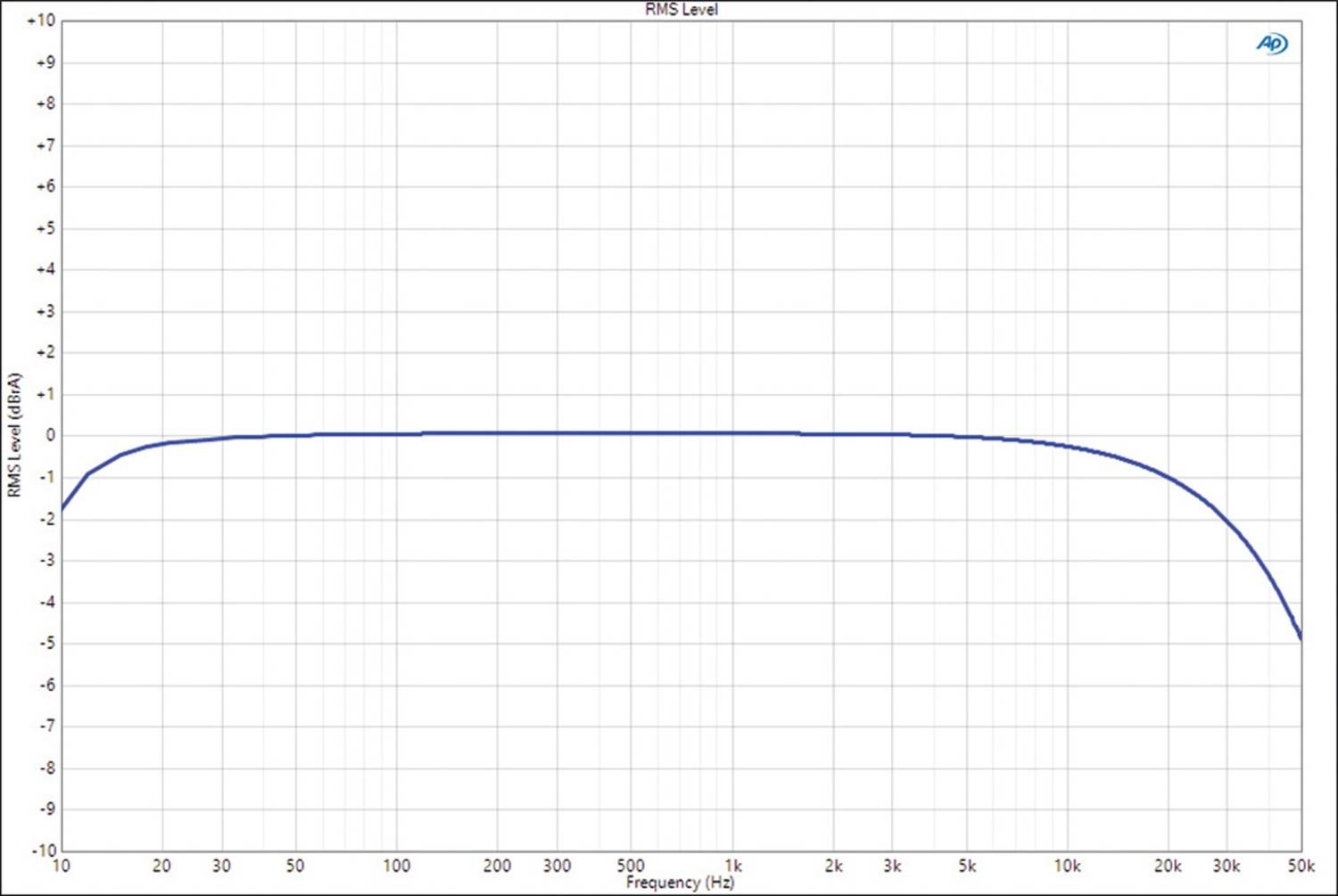Click the '5k' frequency tick label
The image size is (1338, 896).
click(967, 866)
